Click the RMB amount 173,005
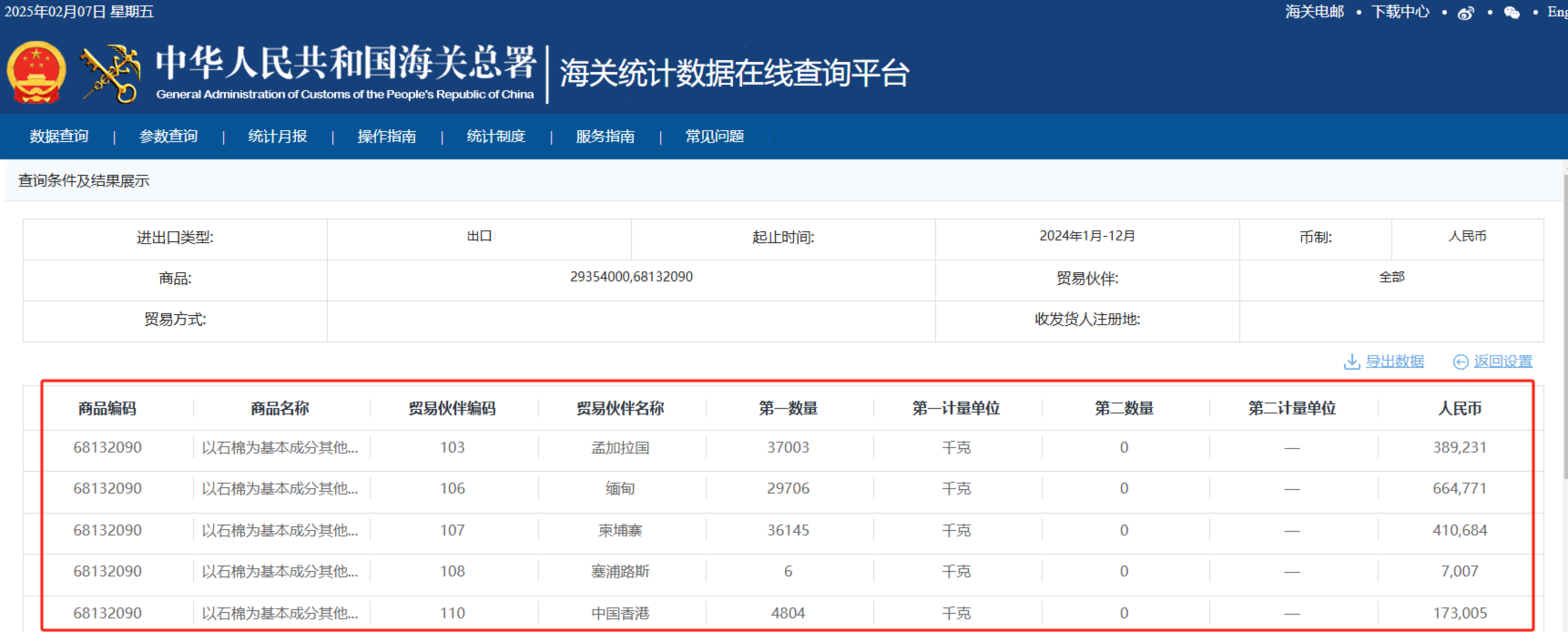1568x632 pixels. 1460,614
